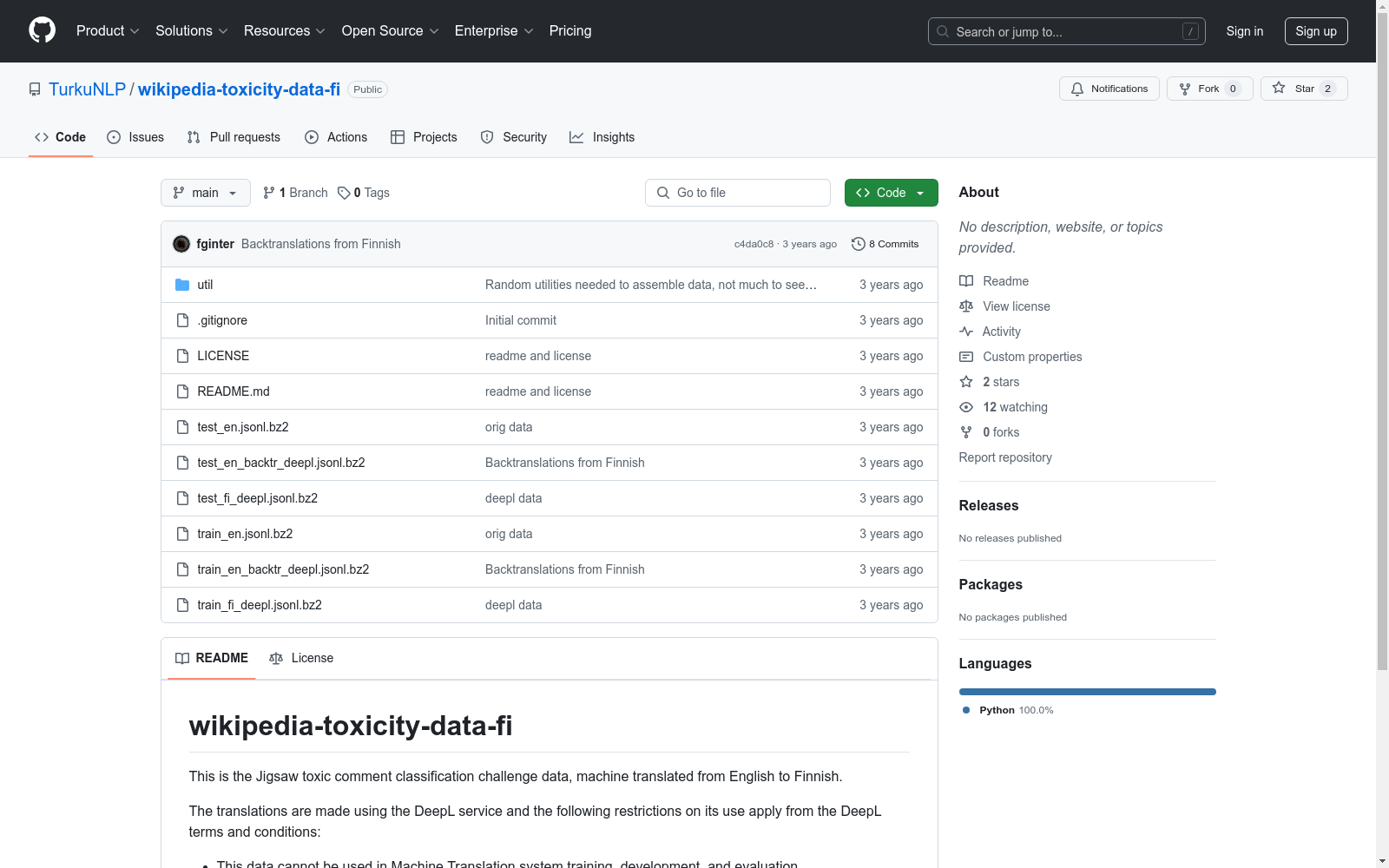This screenshot has width=1389, height=868.
Task: Open the TurkuNLP organization link
Action: [87, 89]
